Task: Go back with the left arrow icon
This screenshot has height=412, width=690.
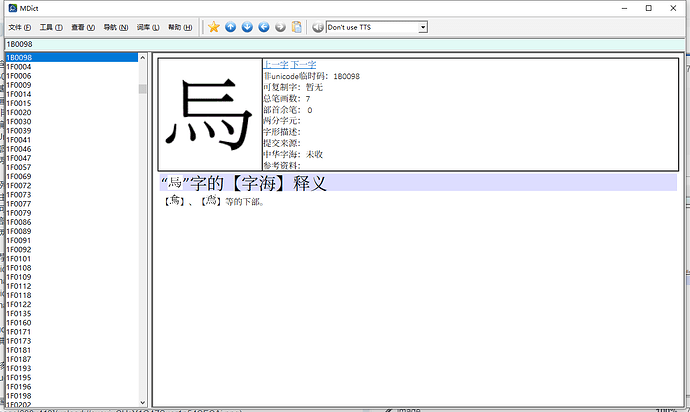Action: click(264, 27)
